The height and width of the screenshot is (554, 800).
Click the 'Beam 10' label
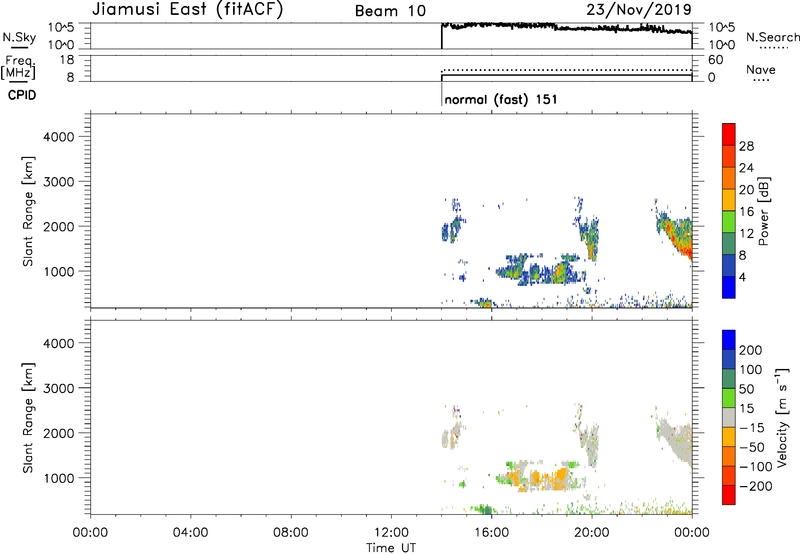(x=390, y=11)
